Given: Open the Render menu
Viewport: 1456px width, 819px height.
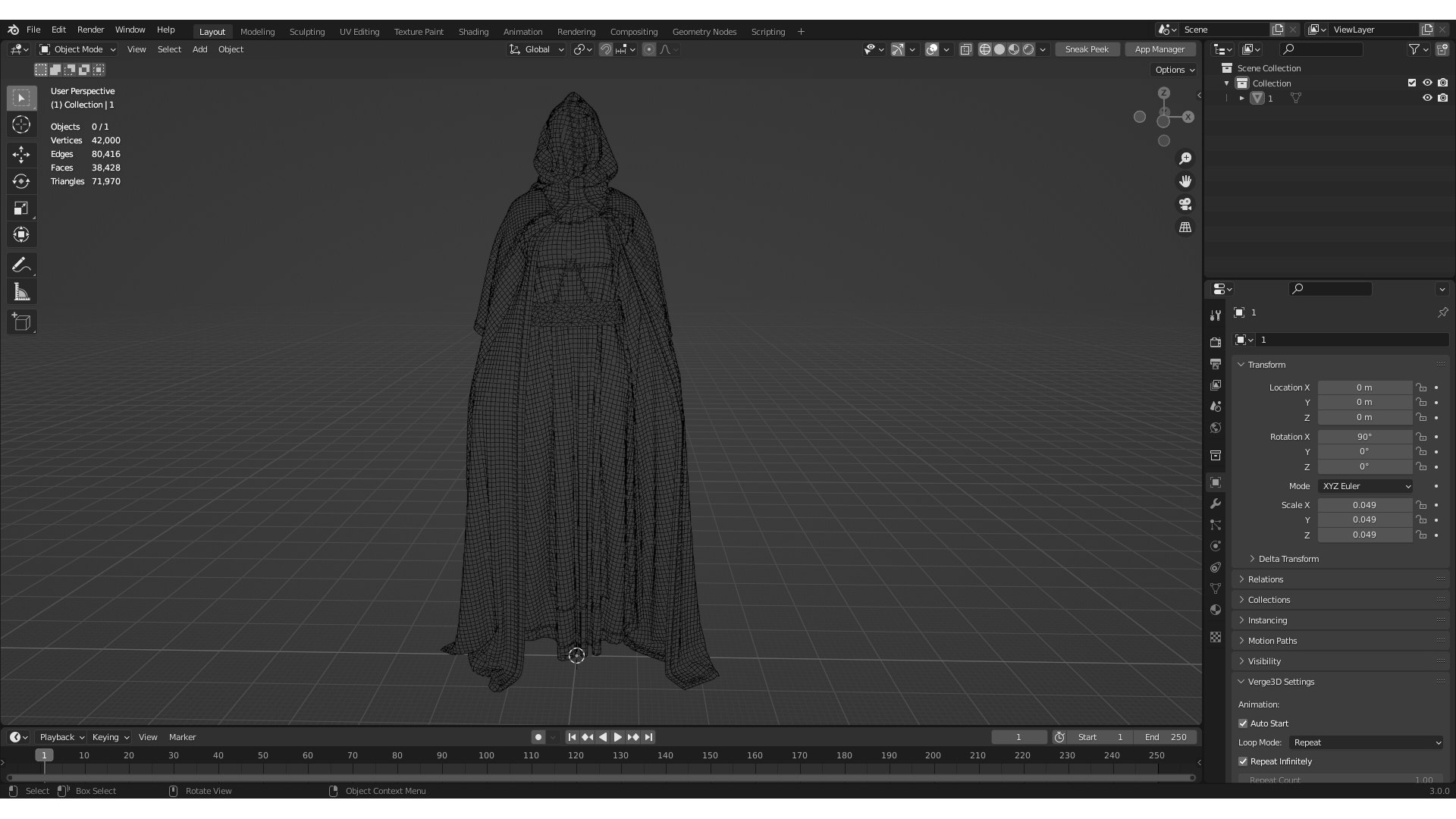Looking at the screenshot, I should click(x=90, y=30).
